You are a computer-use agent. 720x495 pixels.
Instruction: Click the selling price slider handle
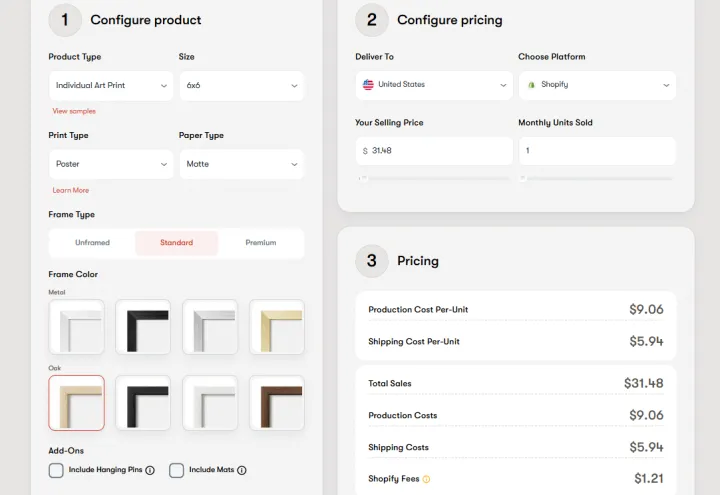coord(363,179)
